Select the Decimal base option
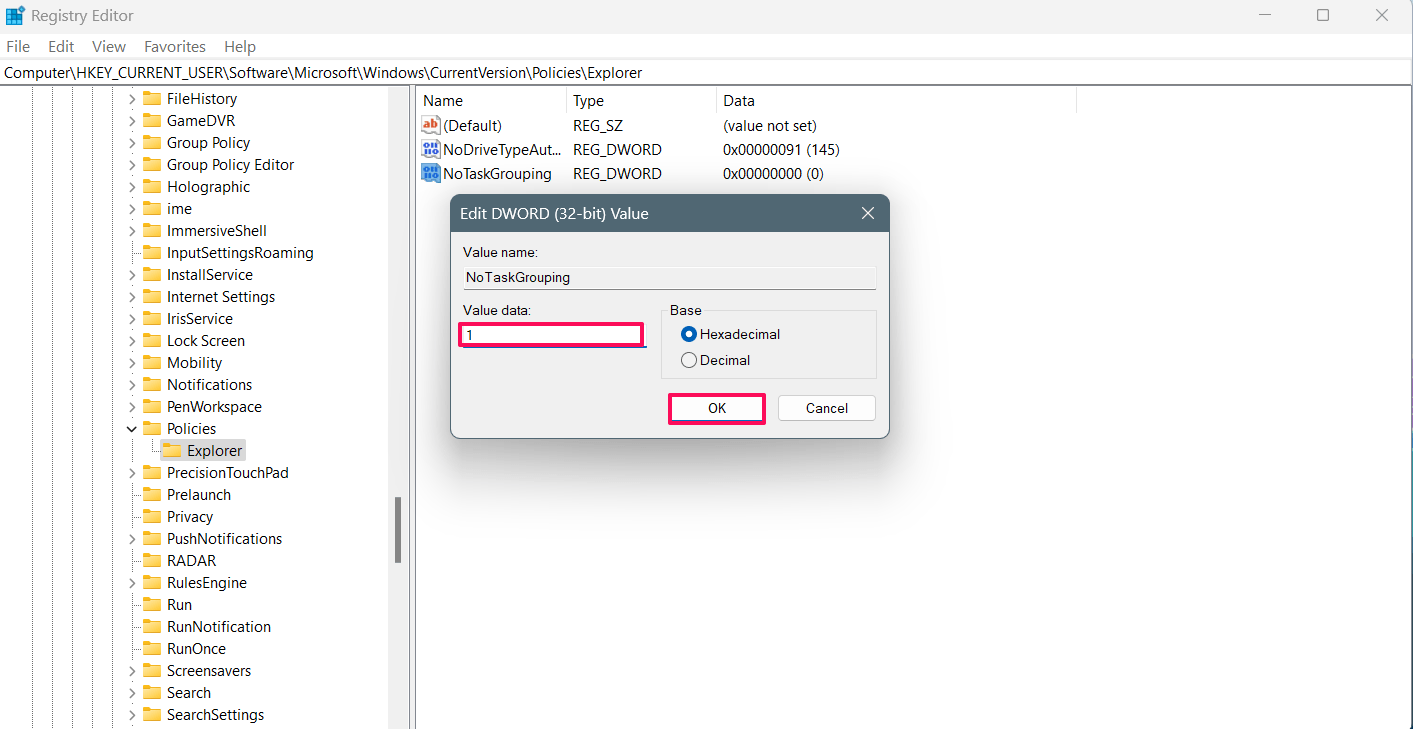This screenshot has width=1413, height=729. (x=688, y=360)
